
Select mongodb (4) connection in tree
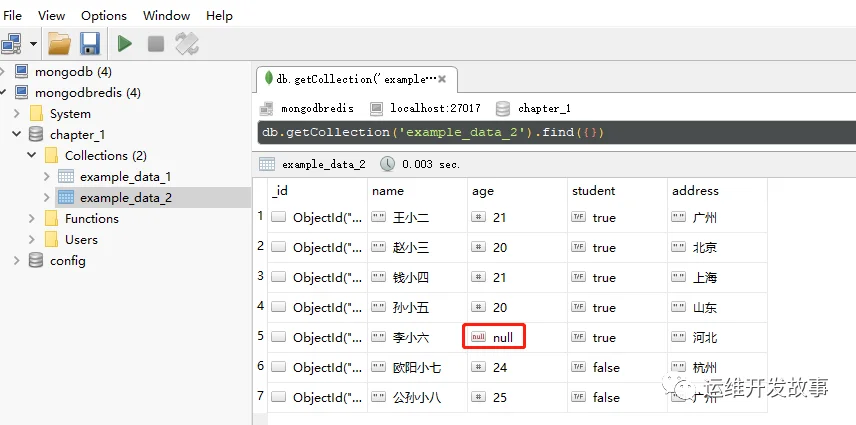[73, 71]
